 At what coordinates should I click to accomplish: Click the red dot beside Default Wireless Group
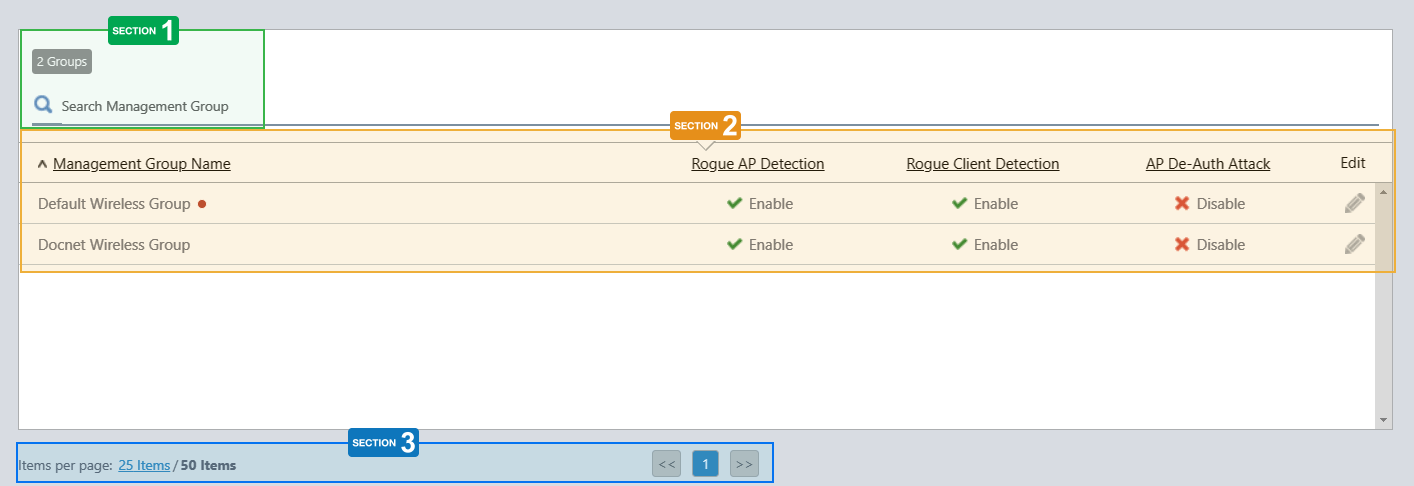click(202, 204)
